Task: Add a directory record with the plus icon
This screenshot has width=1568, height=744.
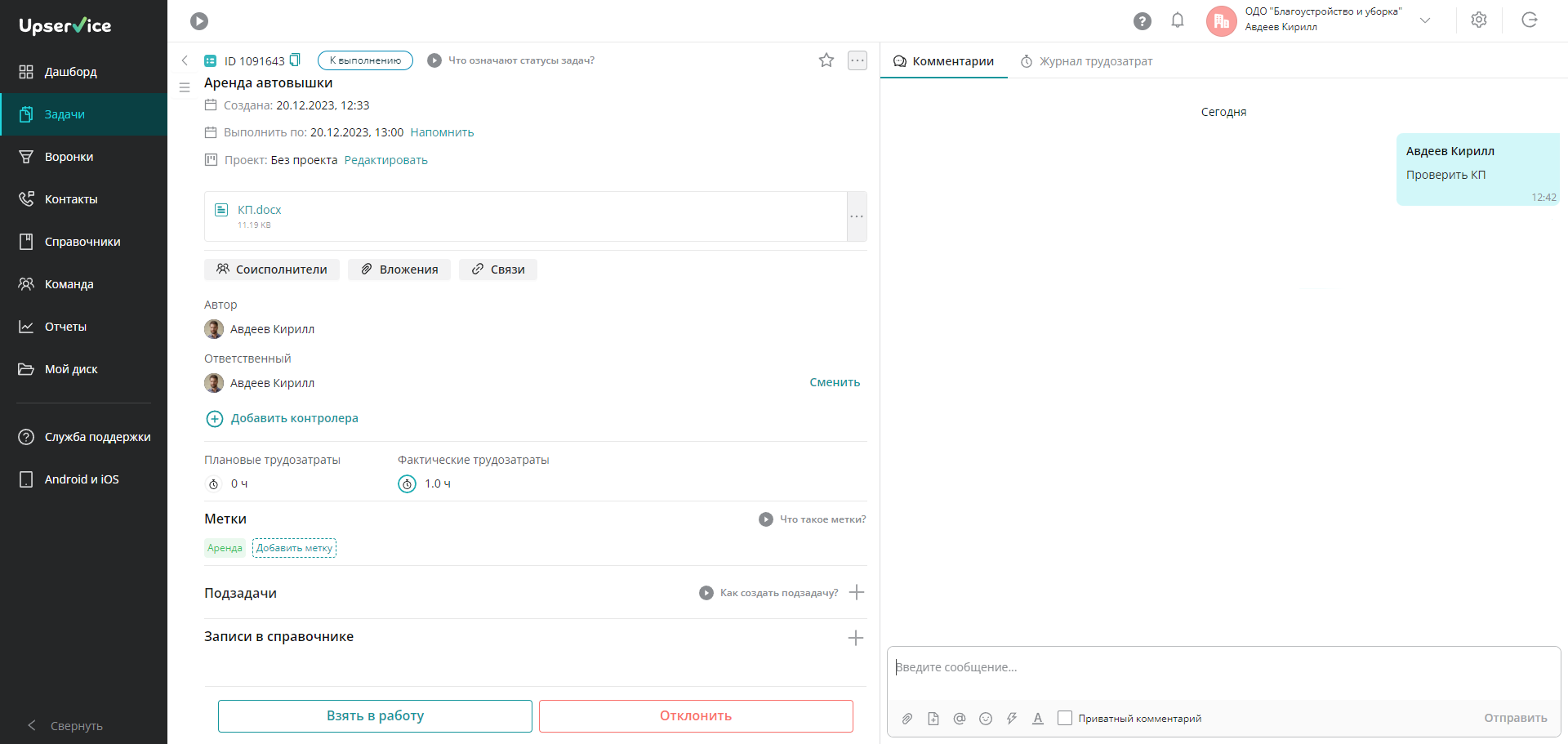Action: click(x=856, y=638)
